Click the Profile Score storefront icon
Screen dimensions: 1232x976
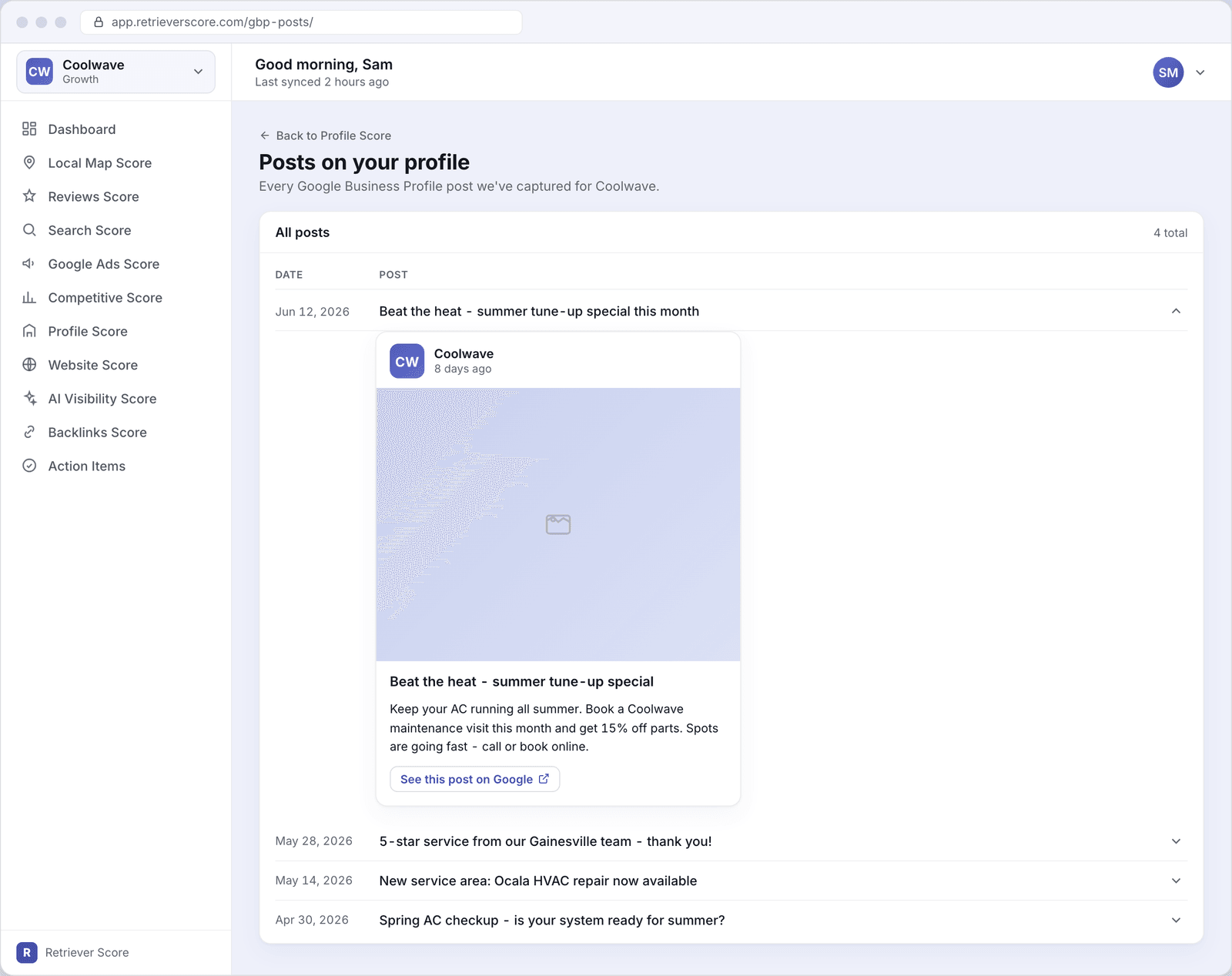click(x=29, y=331)
